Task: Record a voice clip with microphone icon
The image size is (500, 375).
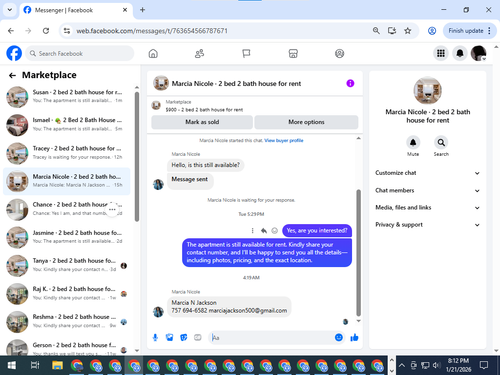Action: pyautogui.click(x=155, y=338)
